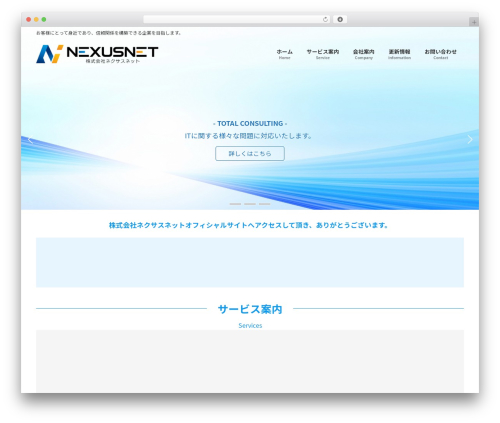
Task: Click the yellow minimize window button
Action: 36,19
